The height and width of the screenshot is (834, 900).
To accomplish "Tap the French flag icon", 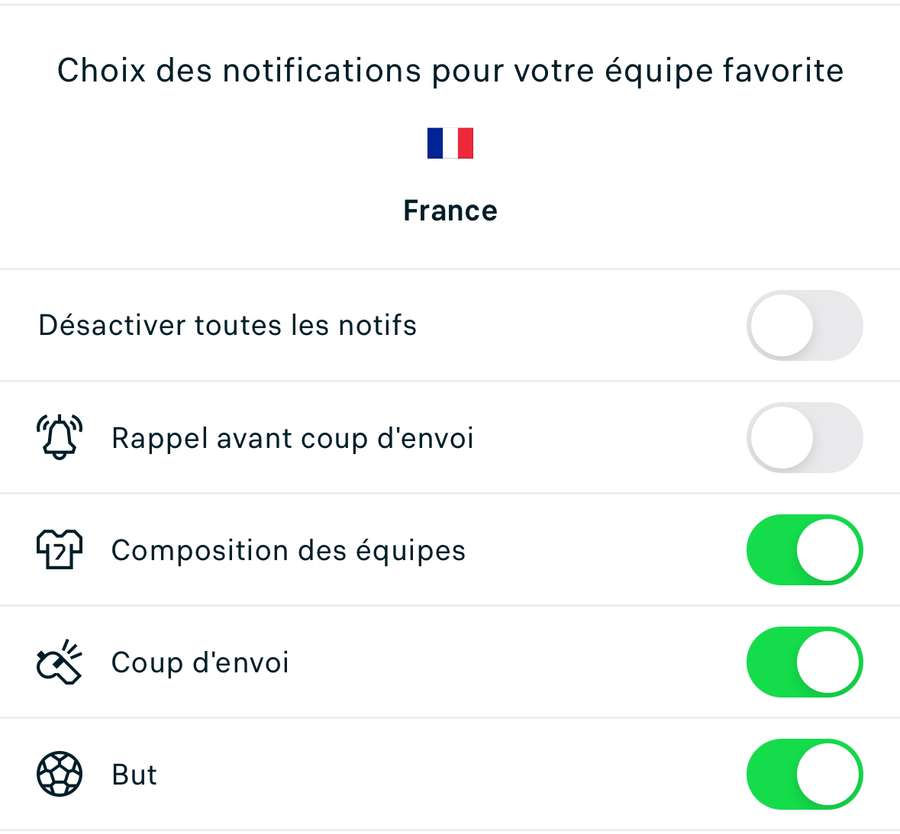I will 450,143.
